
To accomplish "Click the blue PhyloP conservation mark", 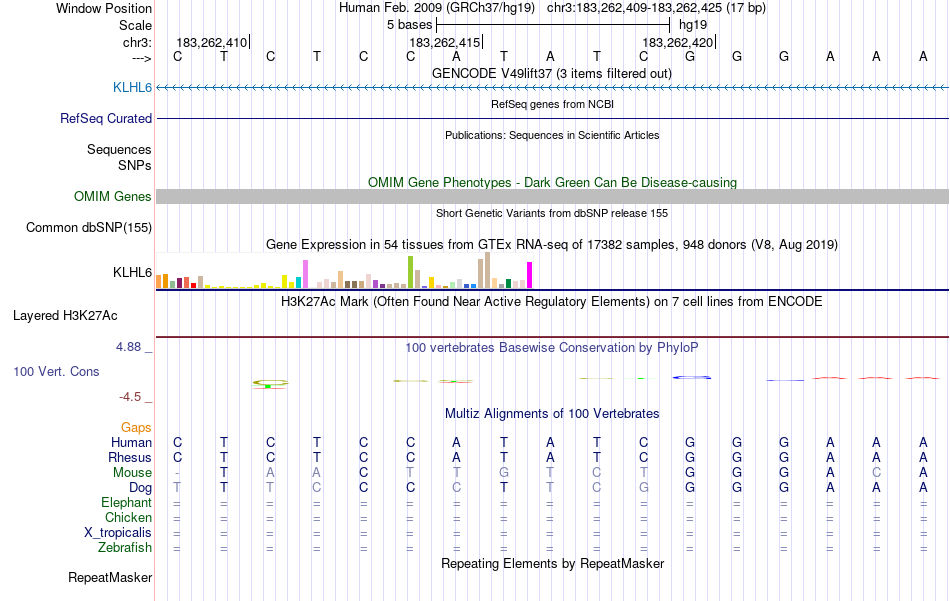I will click(691, 377).
